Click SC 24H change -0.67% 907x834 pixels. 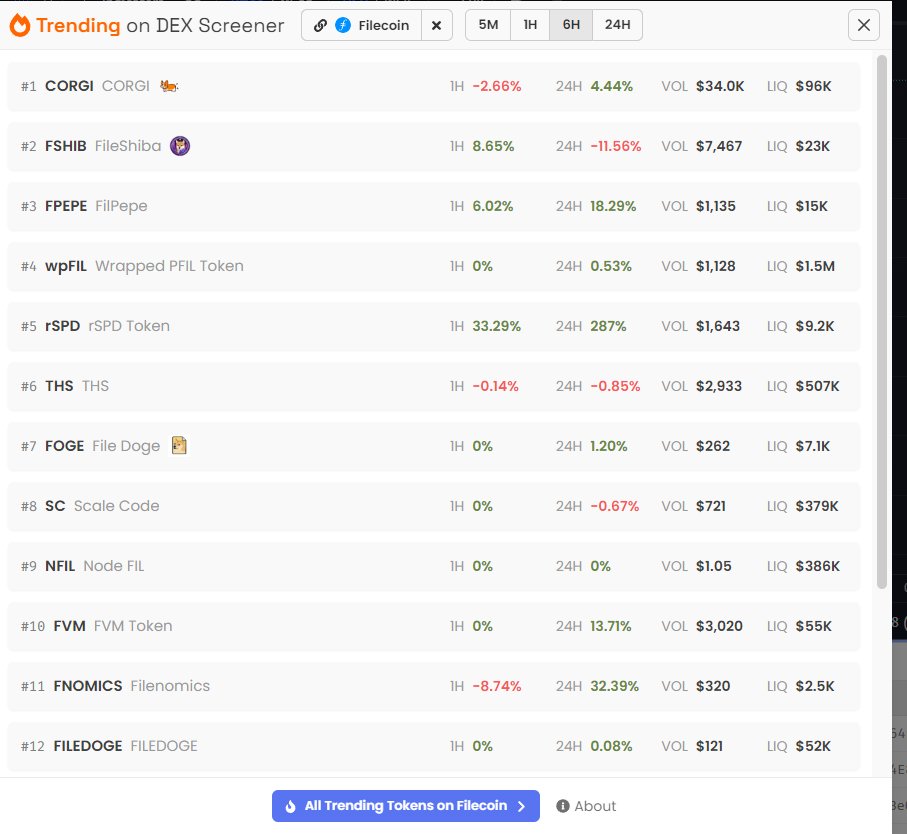pos(614,506)
